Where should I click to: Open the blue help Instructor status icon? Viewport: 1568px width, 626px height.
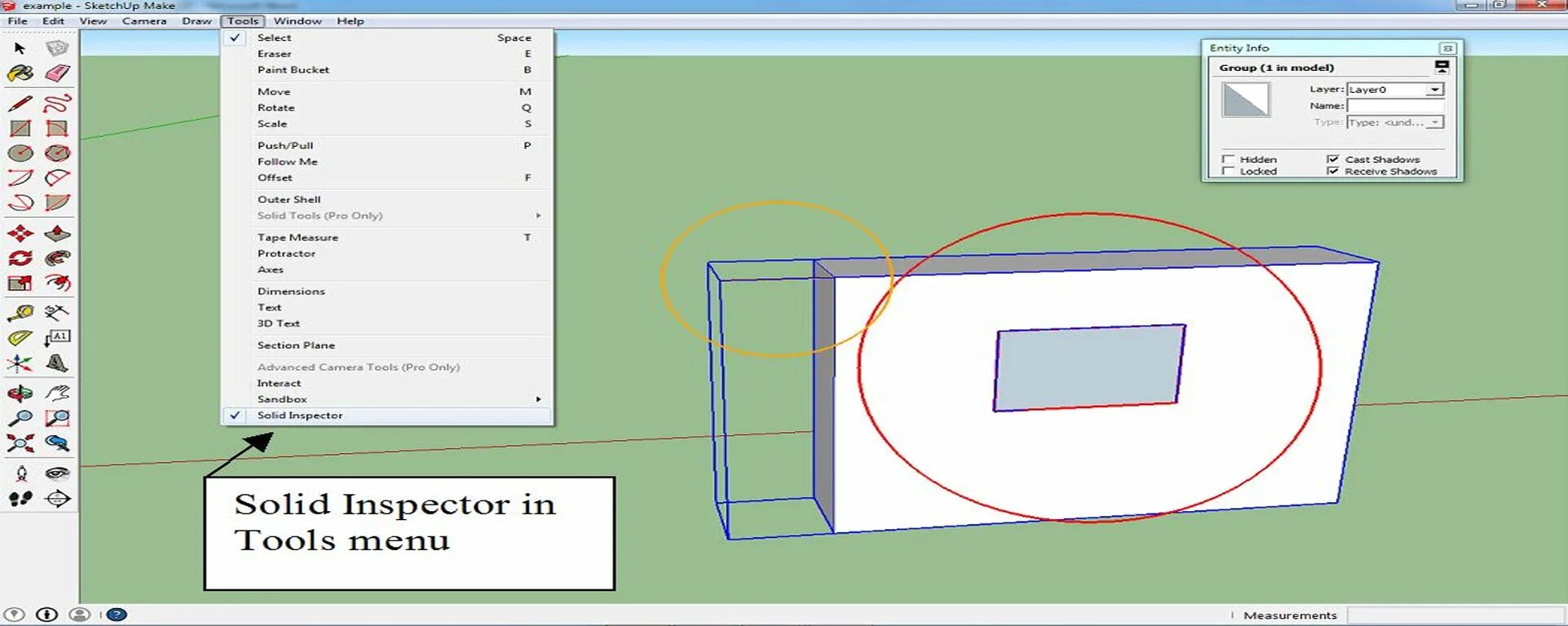coord(117,615)
